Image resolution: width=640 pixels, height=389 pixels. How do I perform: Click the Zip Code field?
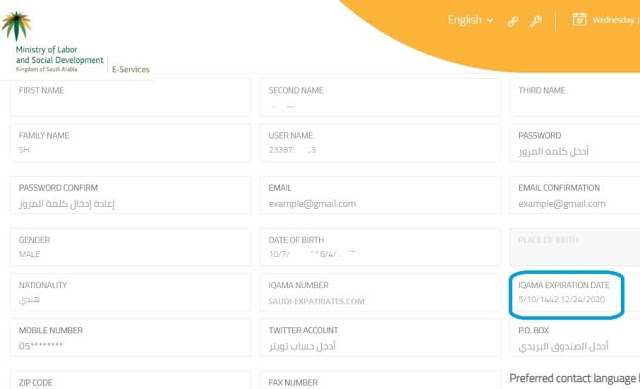tap(130, 380)
